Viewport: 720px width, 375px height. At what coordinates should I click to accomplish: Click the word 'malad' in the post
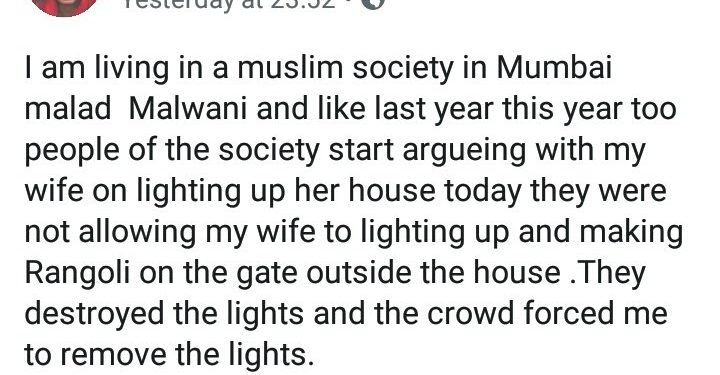click(x=68, y=109)
